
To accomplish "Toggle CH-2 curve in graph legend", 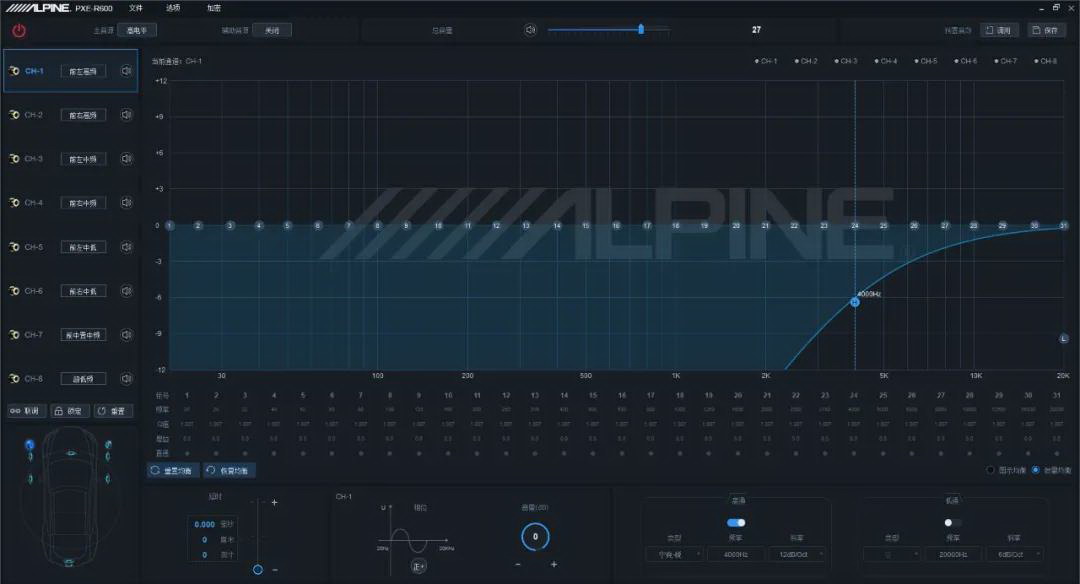I will click(x=806, y=61).
